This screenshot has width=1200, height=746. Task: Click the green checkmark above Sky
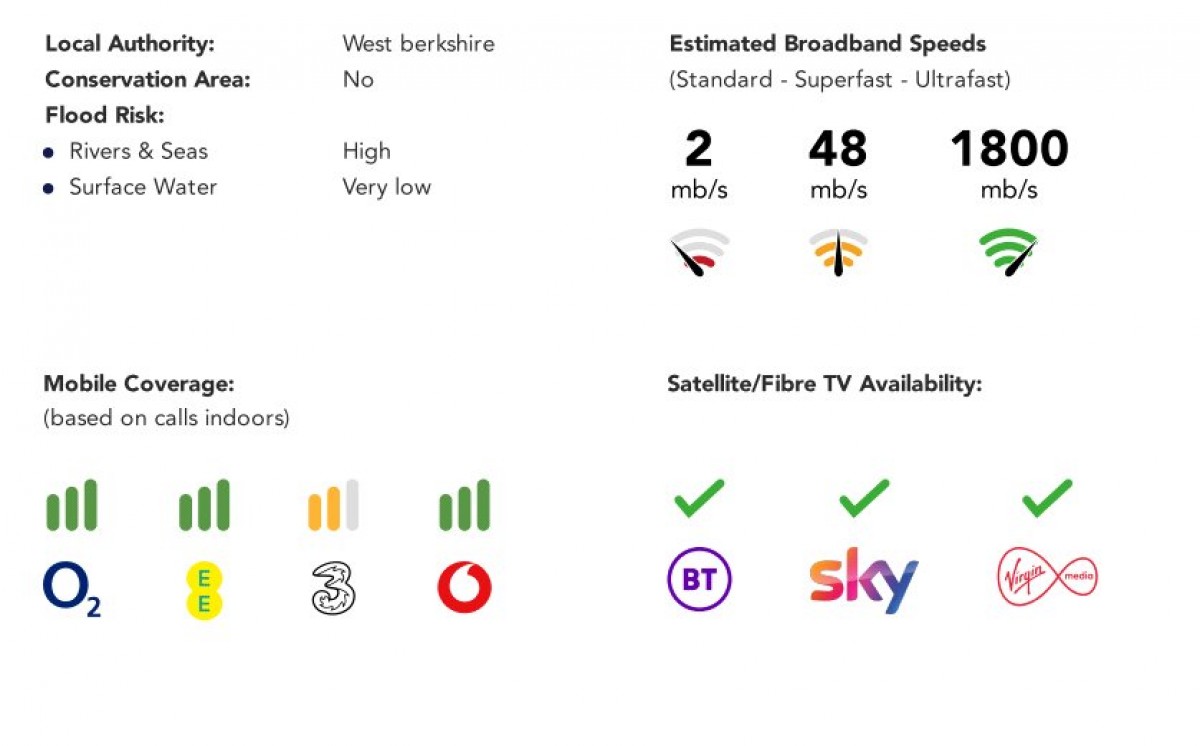pyautogui.click(x=864, y=498)
